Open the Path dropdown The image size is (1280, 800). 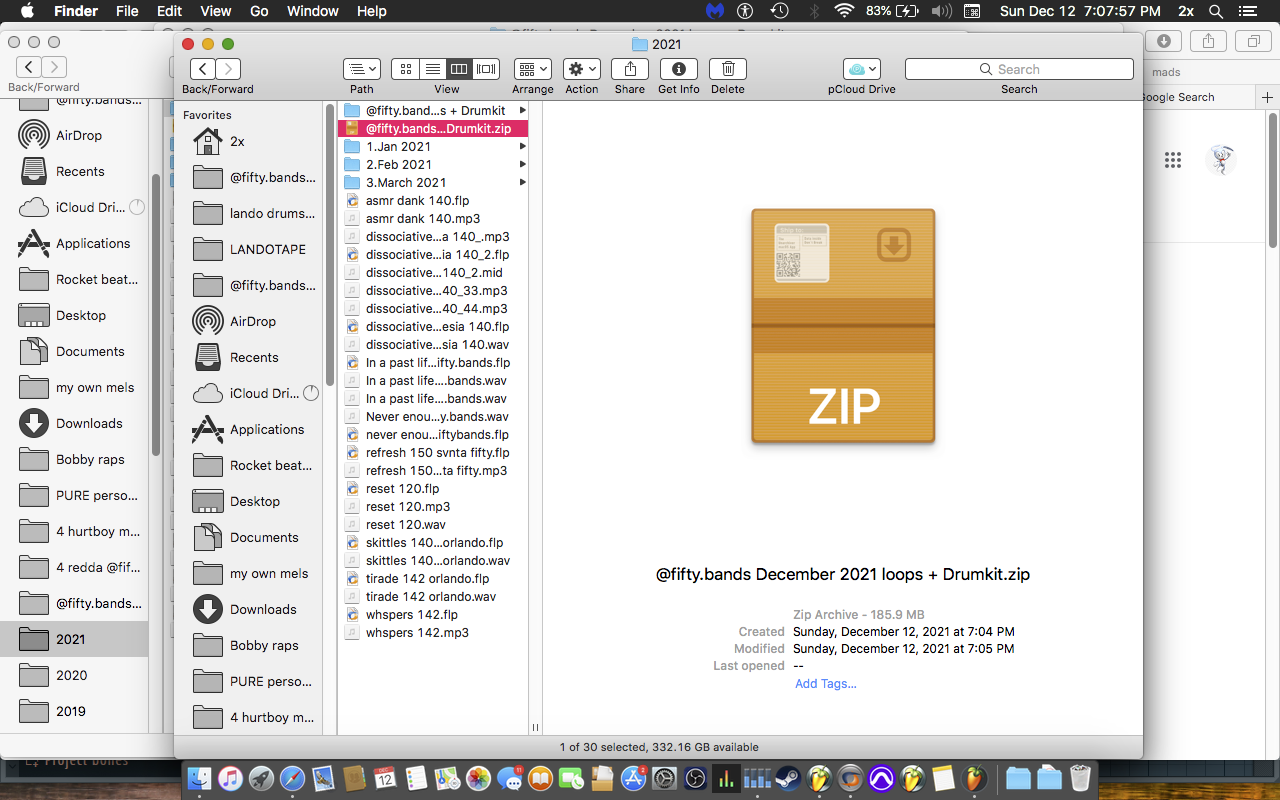click(362, 69)
